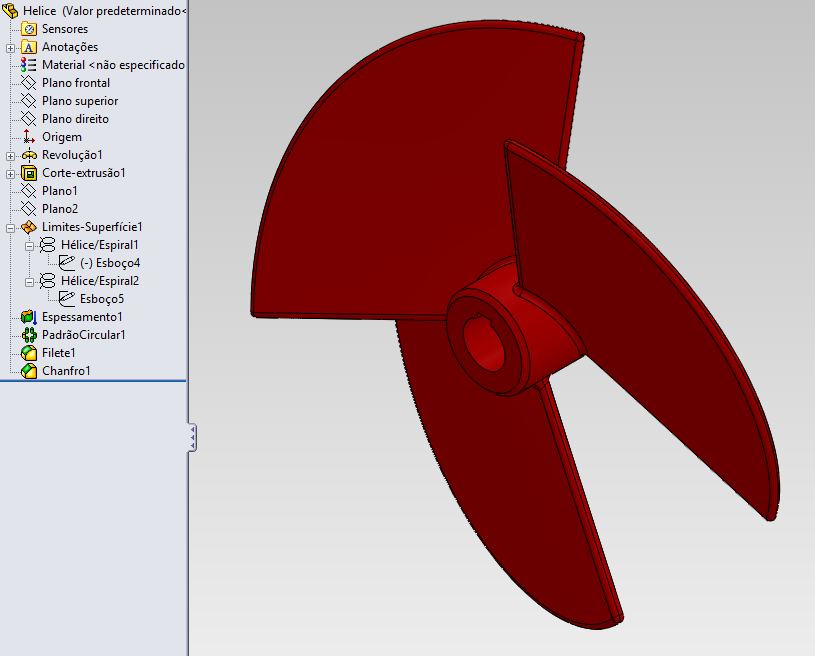Click the Material icon with colored dots
815x656 pixels.
[x=29, y=65]
